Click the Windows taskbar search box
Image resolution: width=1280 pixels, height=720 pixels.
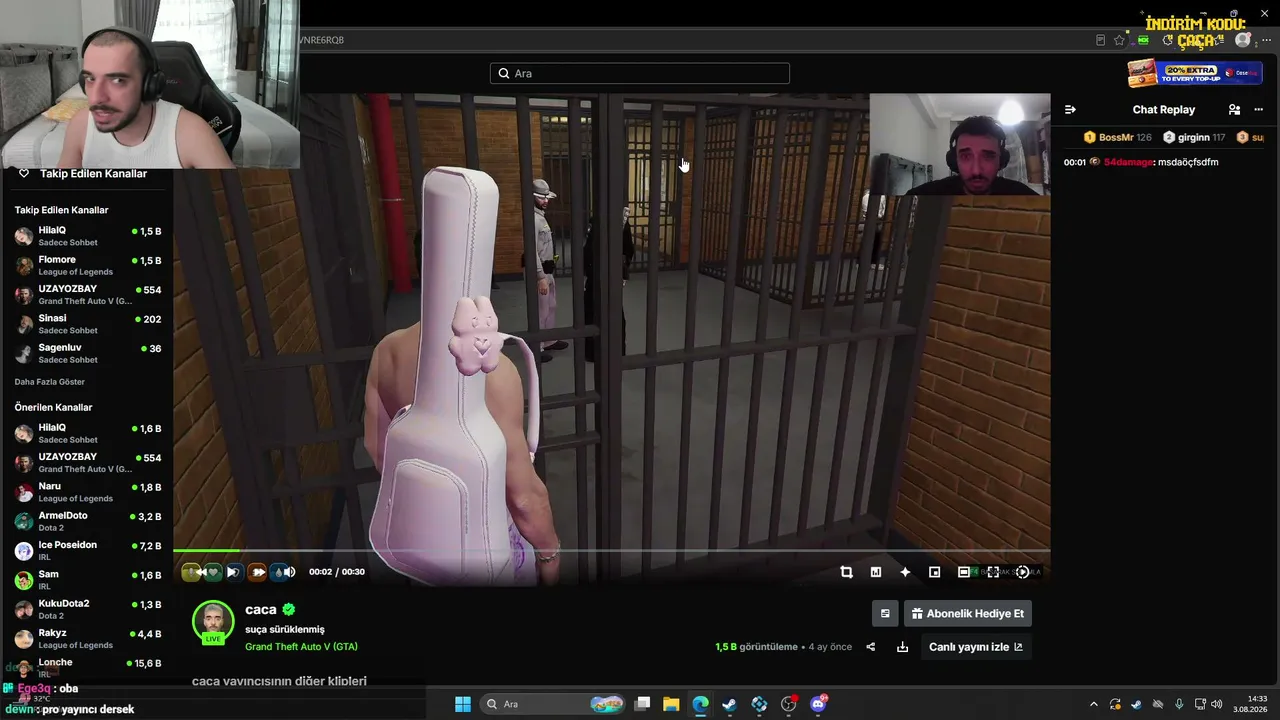pyautogui.click(x=553, y=704)
